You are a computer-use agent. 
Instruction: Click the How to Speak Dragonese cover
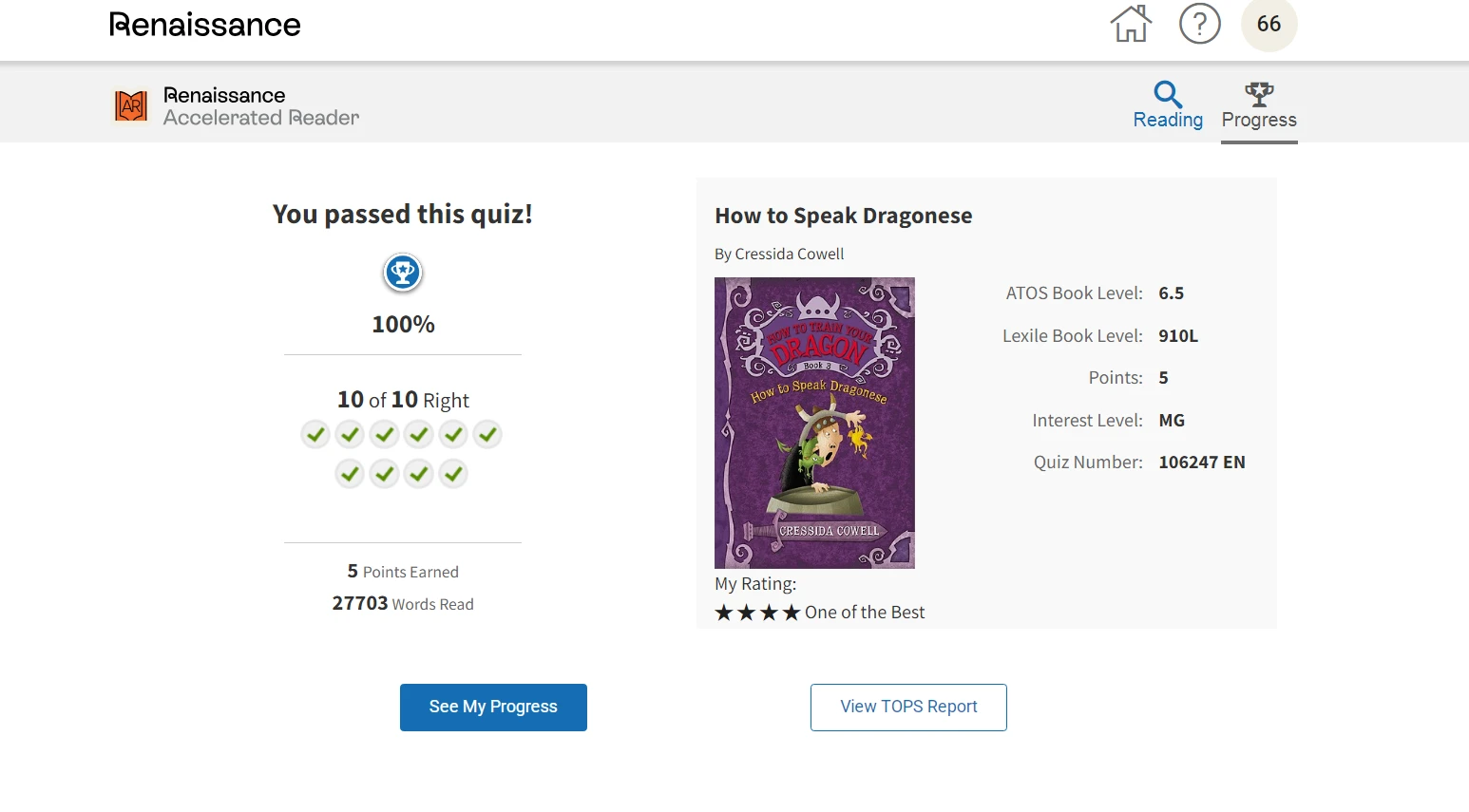point(814,423)
